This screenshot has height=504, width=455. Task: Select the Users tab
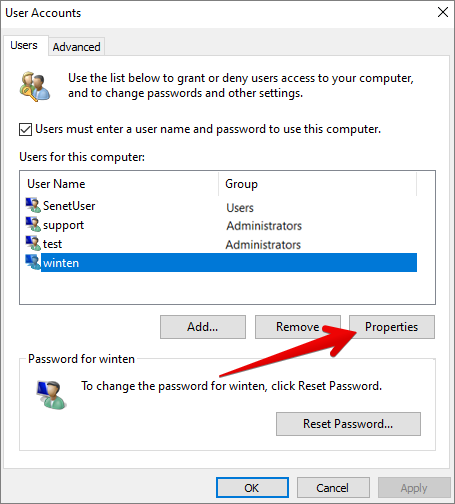pos(24,45)
